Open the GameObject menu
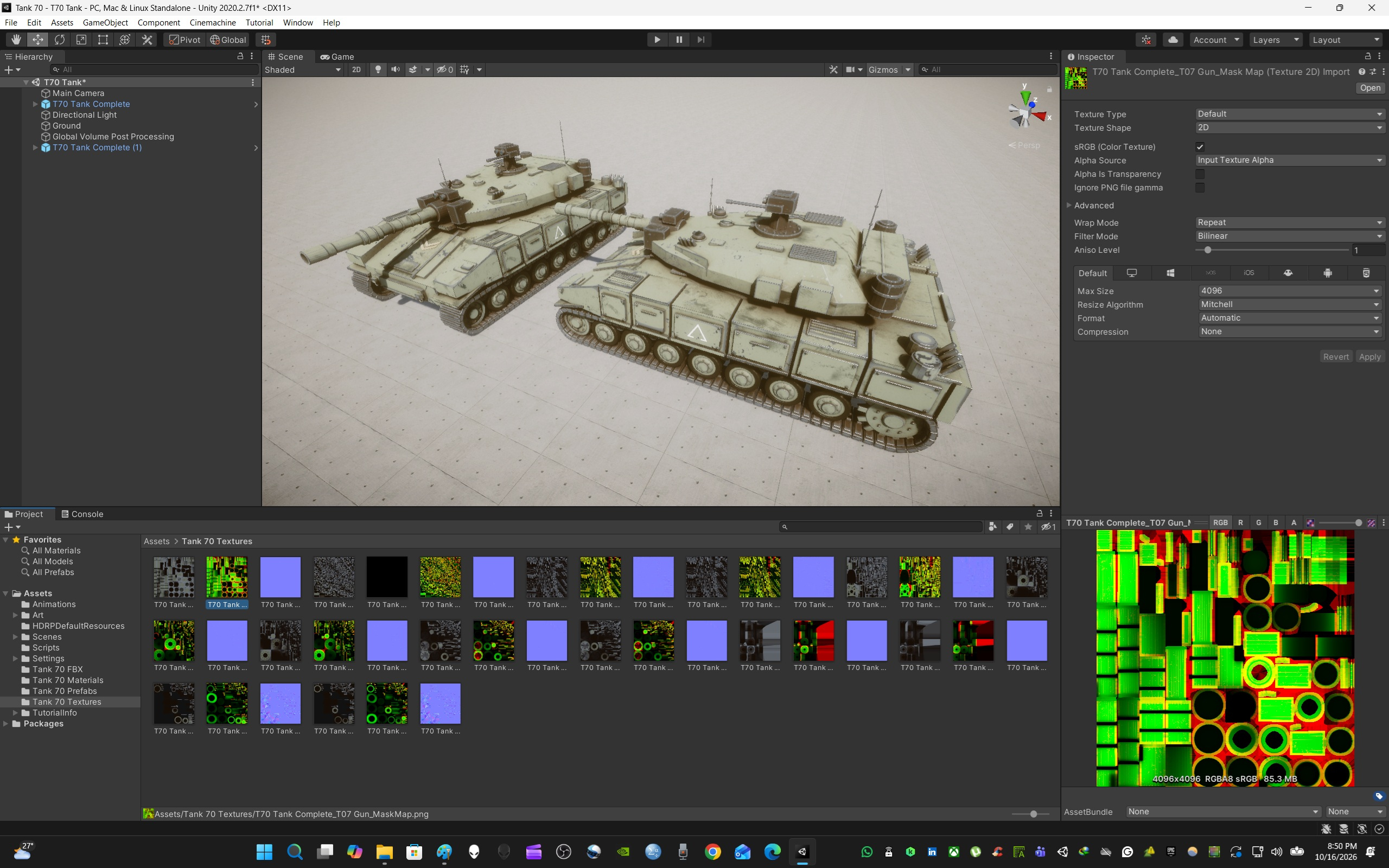 [x=105, y=22]
